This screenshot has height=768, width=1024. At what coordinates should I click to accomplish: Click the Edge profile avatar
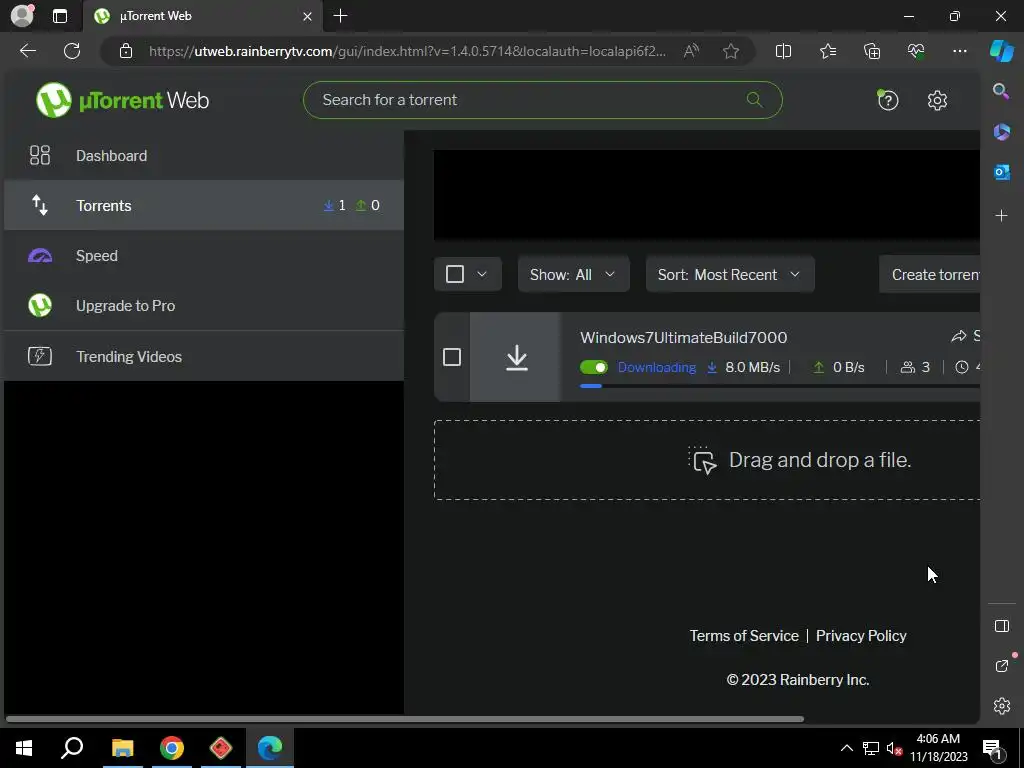pyautogui.click(x=22, y=16)
